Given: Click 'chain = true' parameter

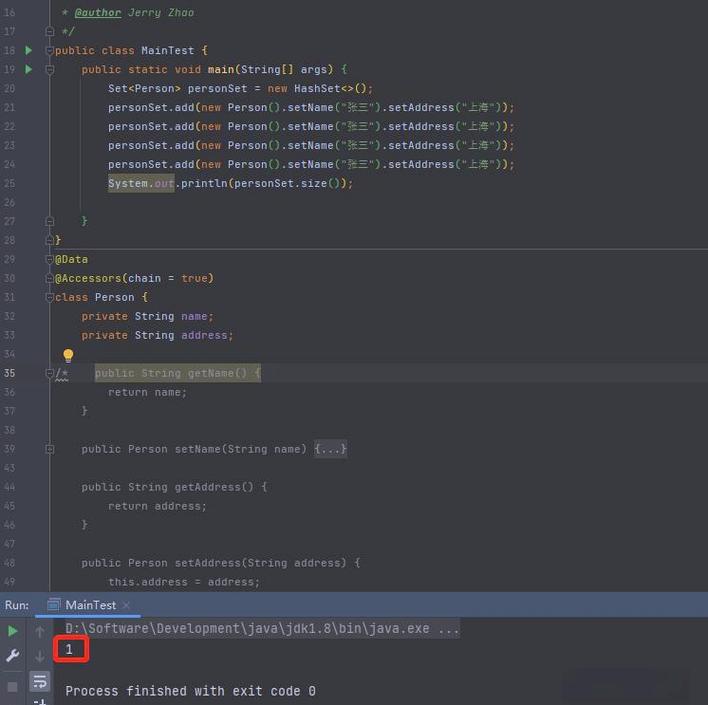Looking at the screenshot, I should click(x=168, y=278).
